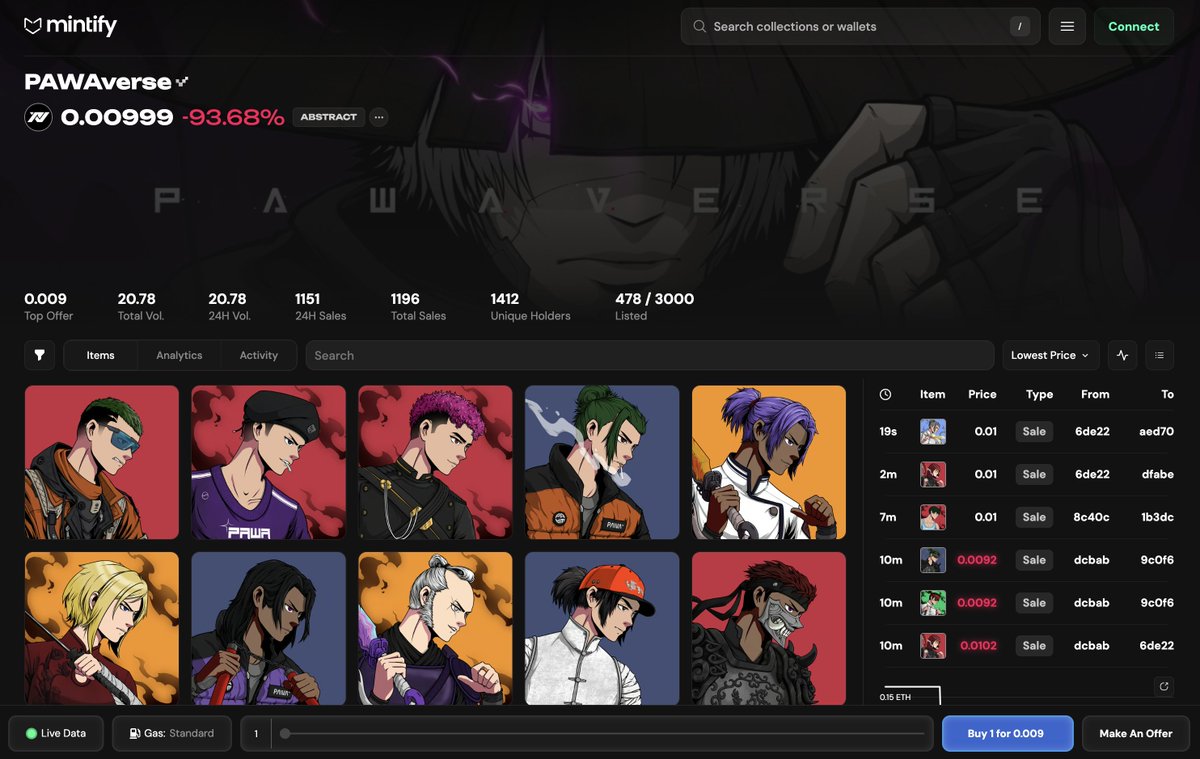The height and width of the screenshot is (759, 1200).
Task: Open NFT with purple curly hair
Action: coord(435,463)
